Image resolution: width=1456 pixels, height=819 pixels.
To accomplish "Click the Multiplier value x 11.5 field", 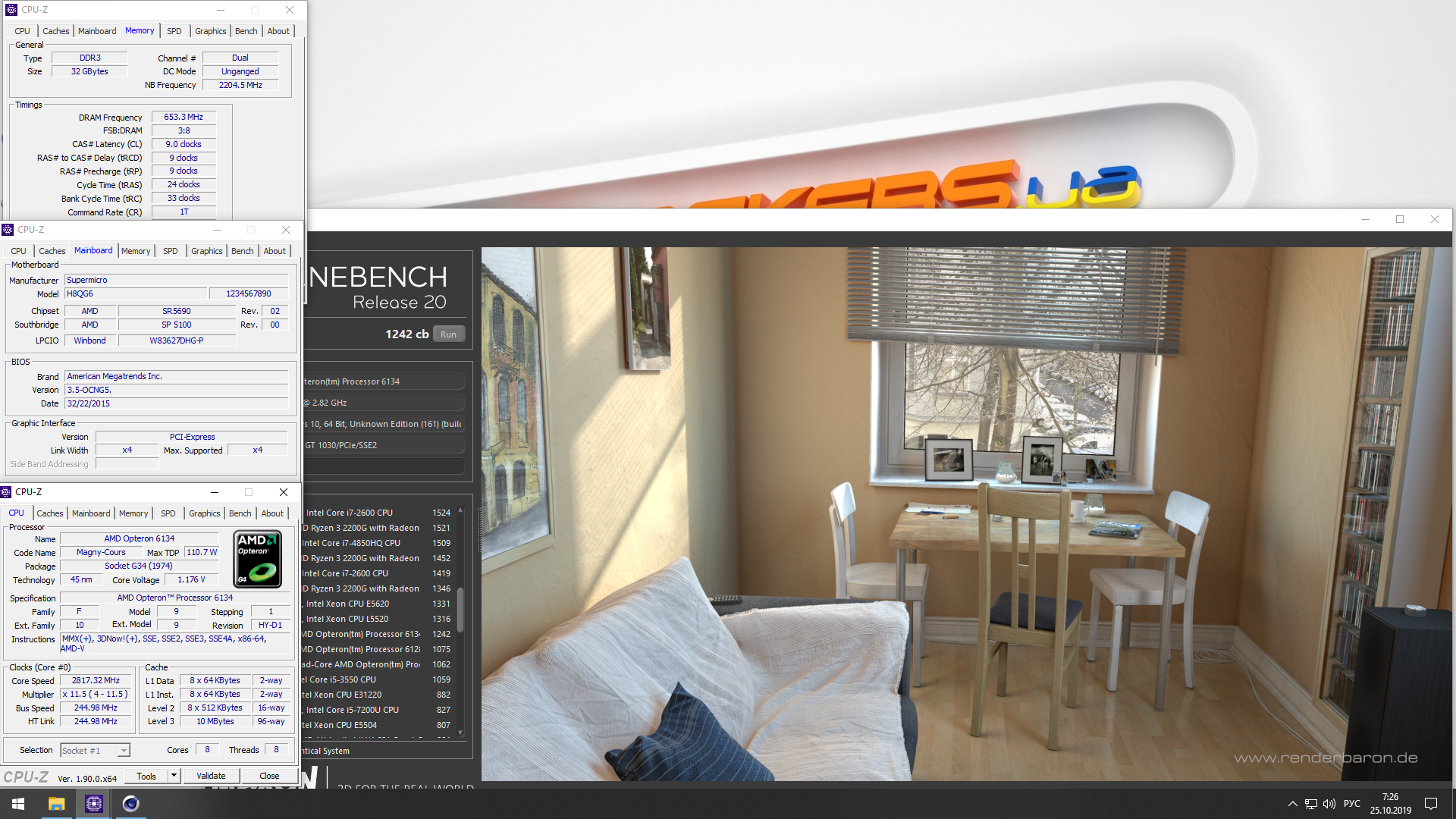I will 96,695.
